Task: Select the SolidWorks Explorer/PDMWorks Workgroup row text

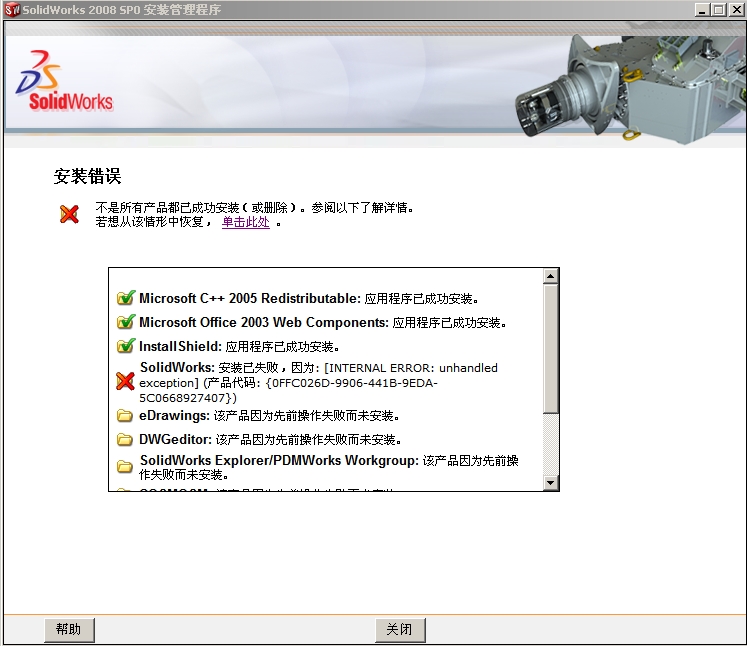Action: click(329, 467)
